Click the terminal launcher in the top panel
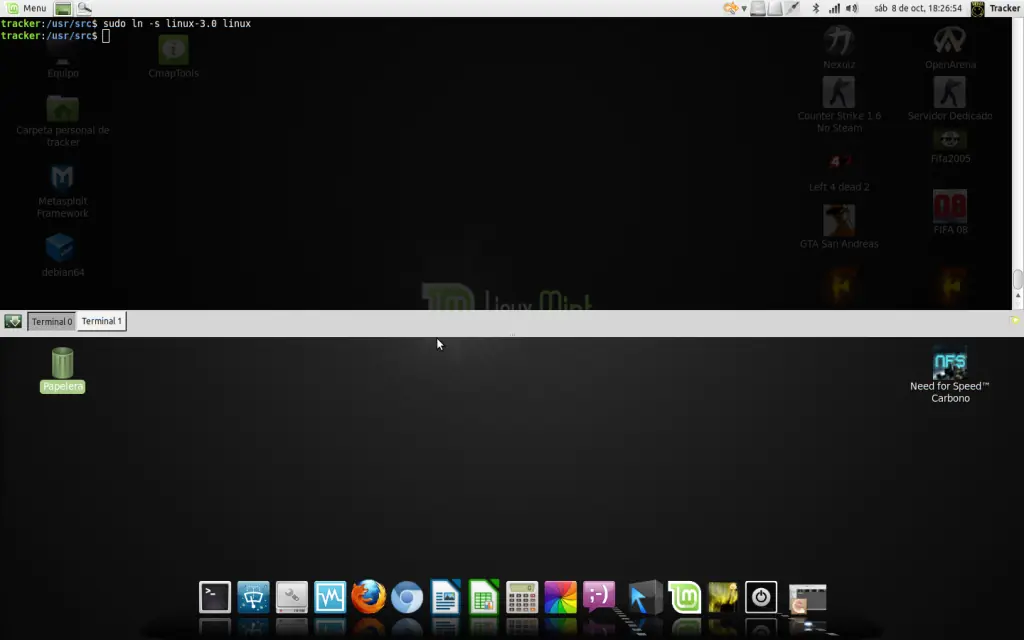Viewport: 1024px width, 640px height. coord(63,8)
